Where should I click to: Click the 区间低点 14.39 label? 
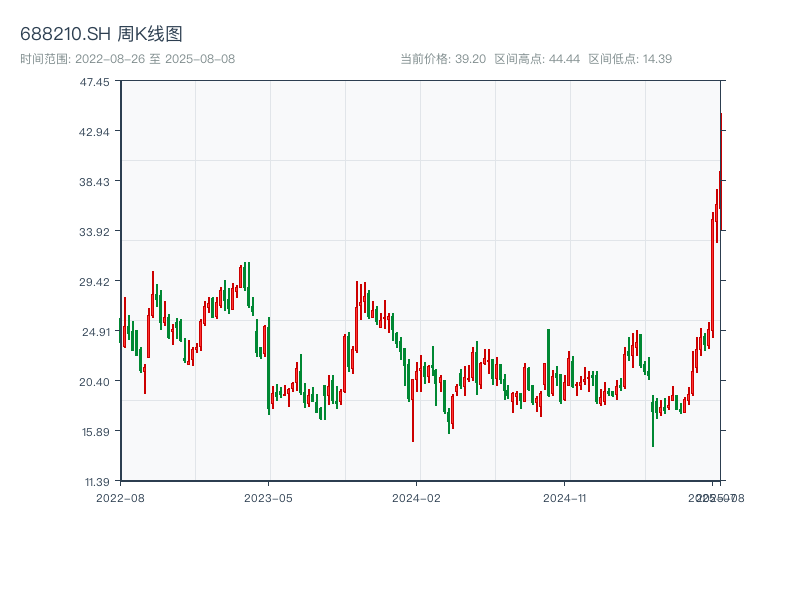pyautogui.click(x=630, y=59)
